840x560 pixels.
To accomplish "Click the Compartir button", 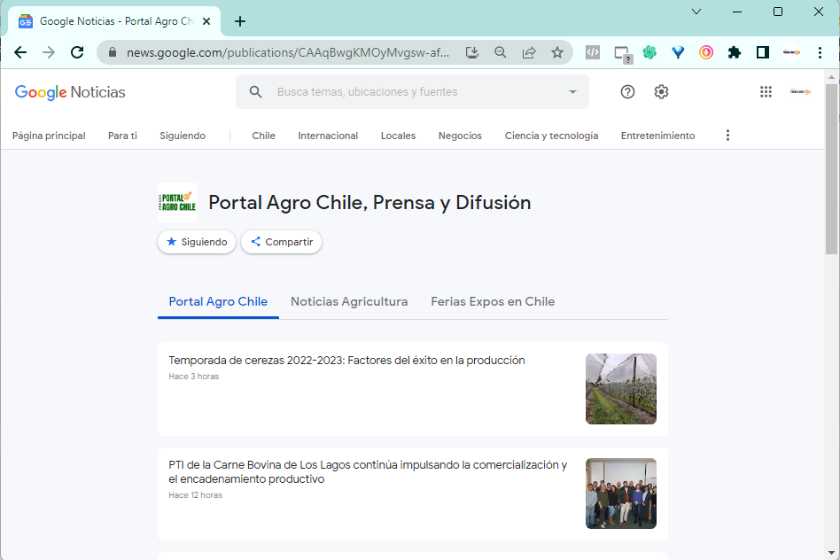I will pos(282,242).
